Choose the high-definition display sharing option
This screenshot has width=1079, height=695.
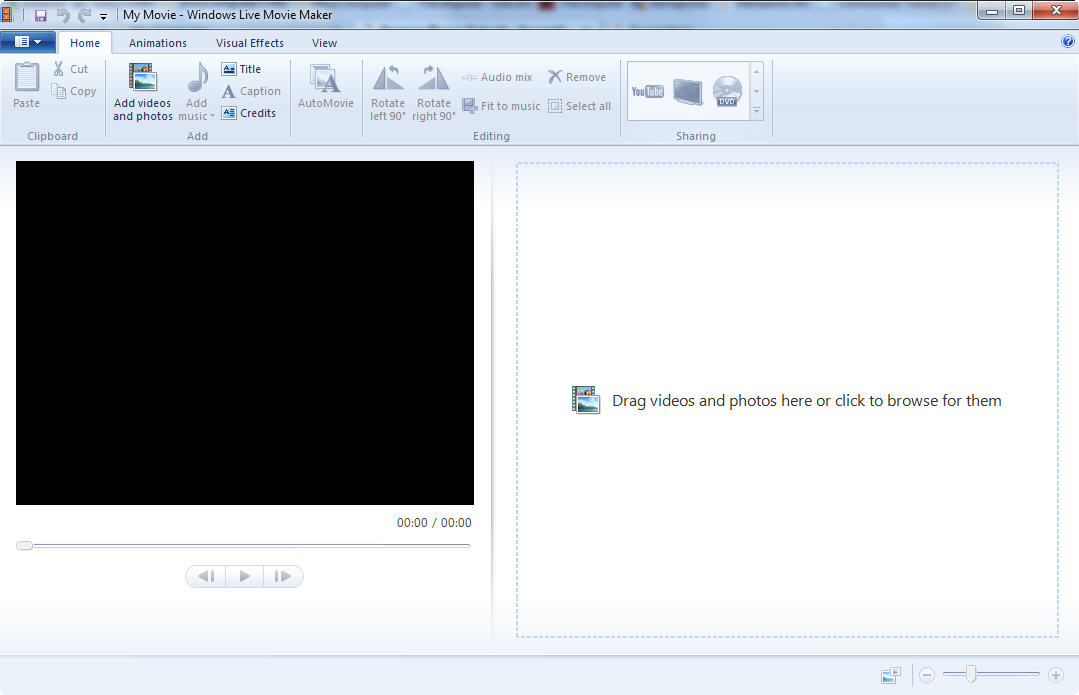point(687,92)
